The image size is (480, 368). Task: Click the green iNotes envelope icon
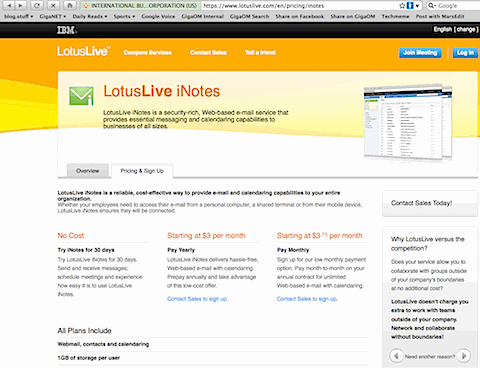81,96
